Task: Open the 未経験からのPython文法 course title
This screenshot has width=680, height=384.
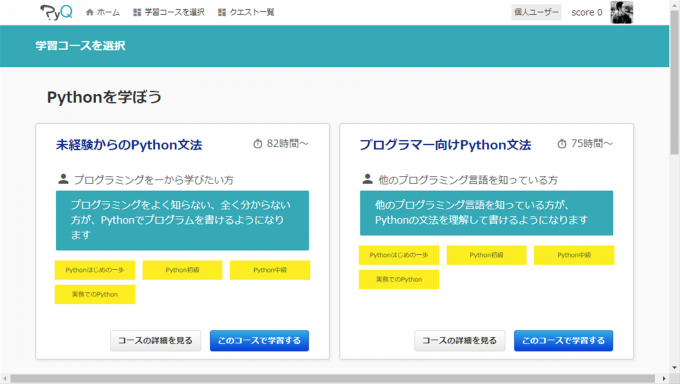Action: click(x=129, y=145)
